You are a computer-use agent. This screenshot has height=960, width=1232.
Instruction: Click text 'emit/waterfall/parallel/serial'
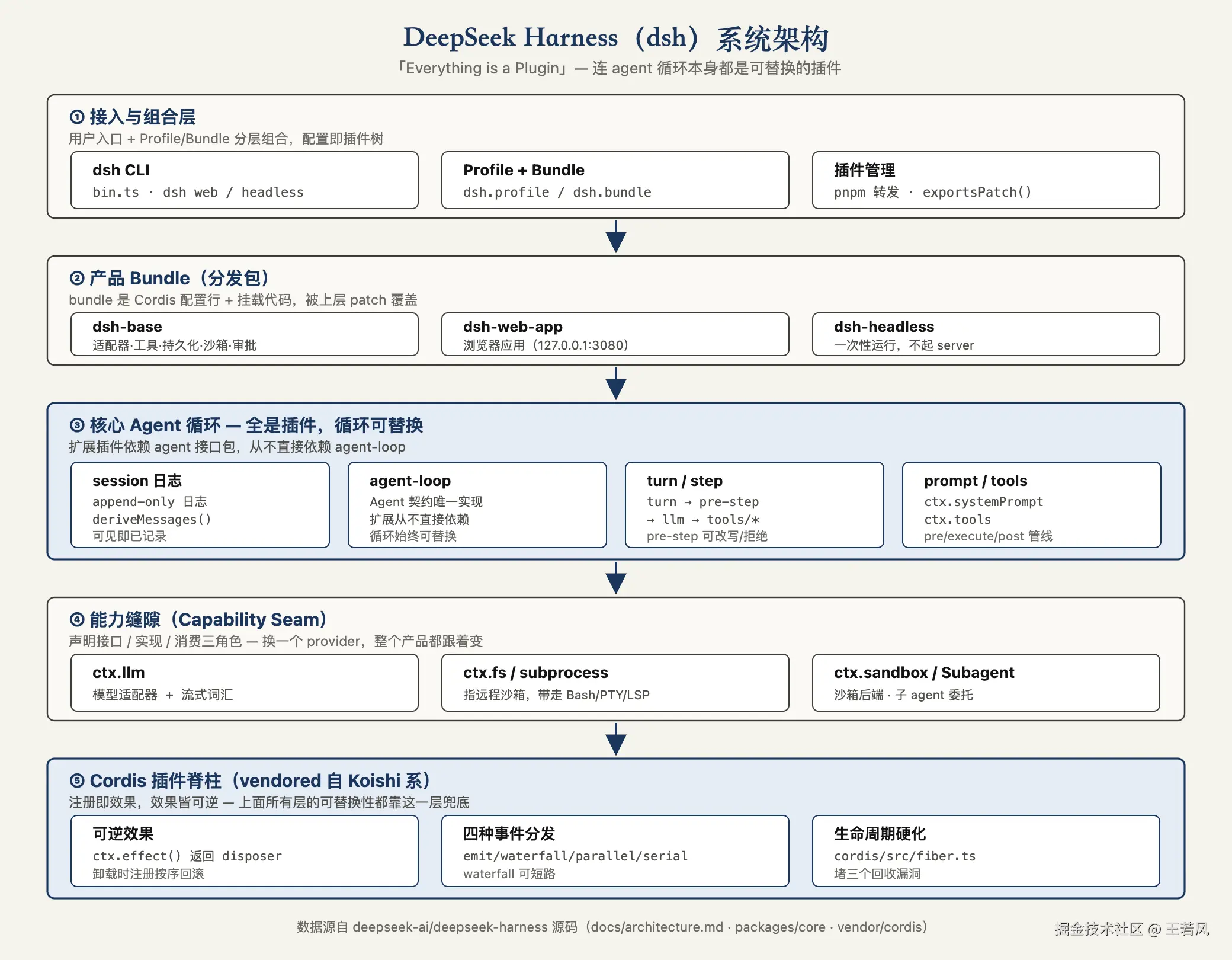(576, 856)
